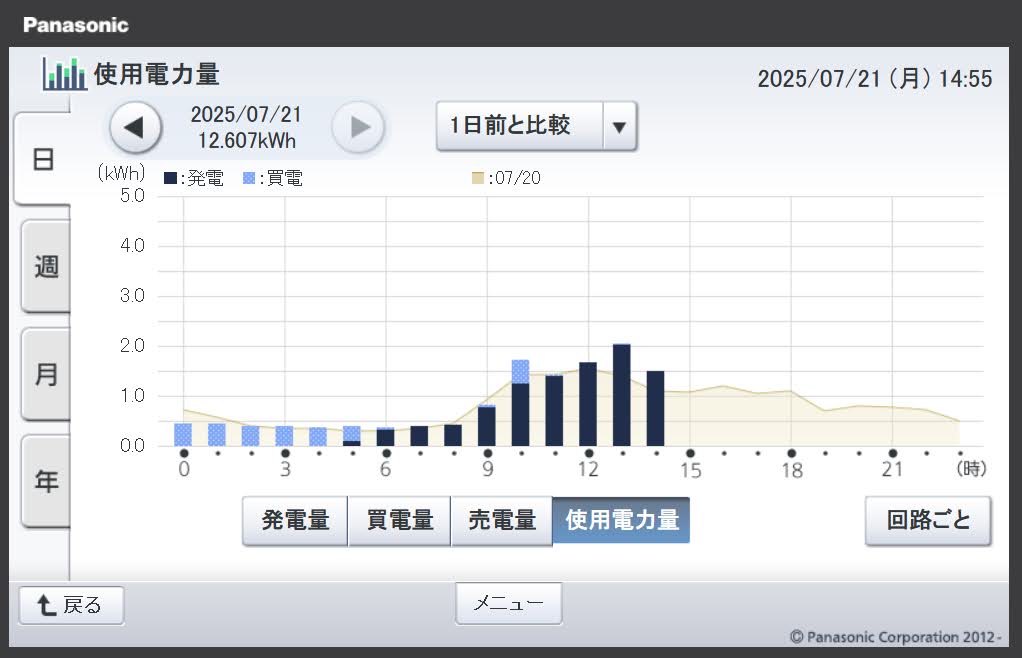The image size is (1022, 658).
Task: Select the 1日前と比較 combo box
Action: 520,126
